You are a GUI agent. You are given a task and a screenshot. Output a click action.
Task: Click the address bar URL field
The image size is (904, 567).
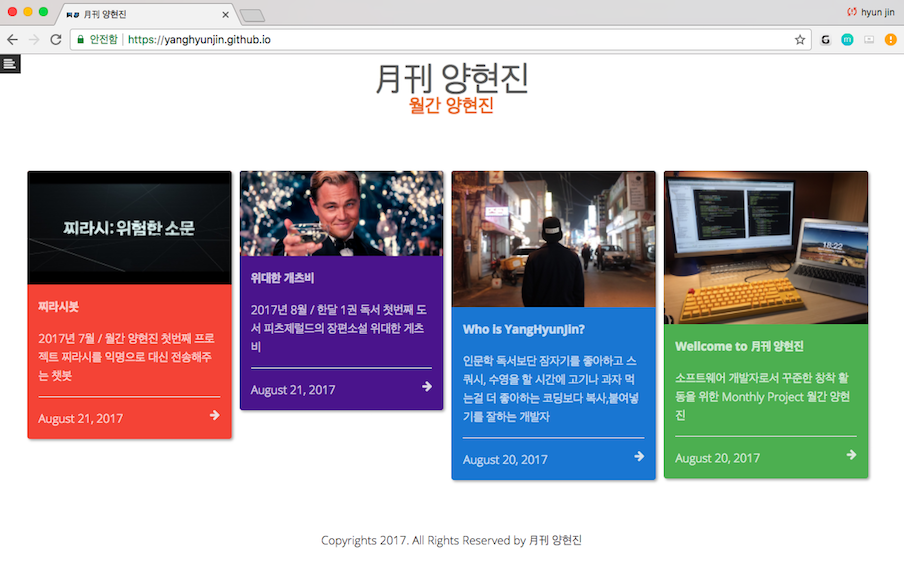coord(438,40)
